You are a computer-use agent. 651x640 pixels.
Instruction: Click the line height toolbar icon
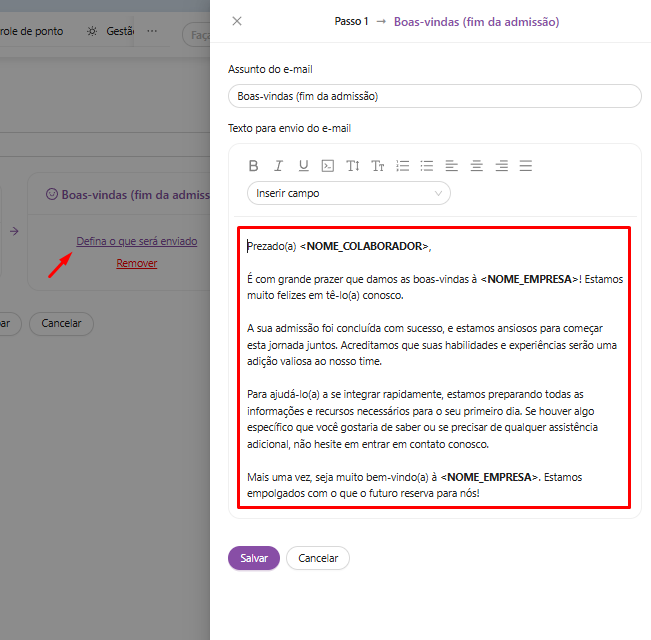[353, 166]
